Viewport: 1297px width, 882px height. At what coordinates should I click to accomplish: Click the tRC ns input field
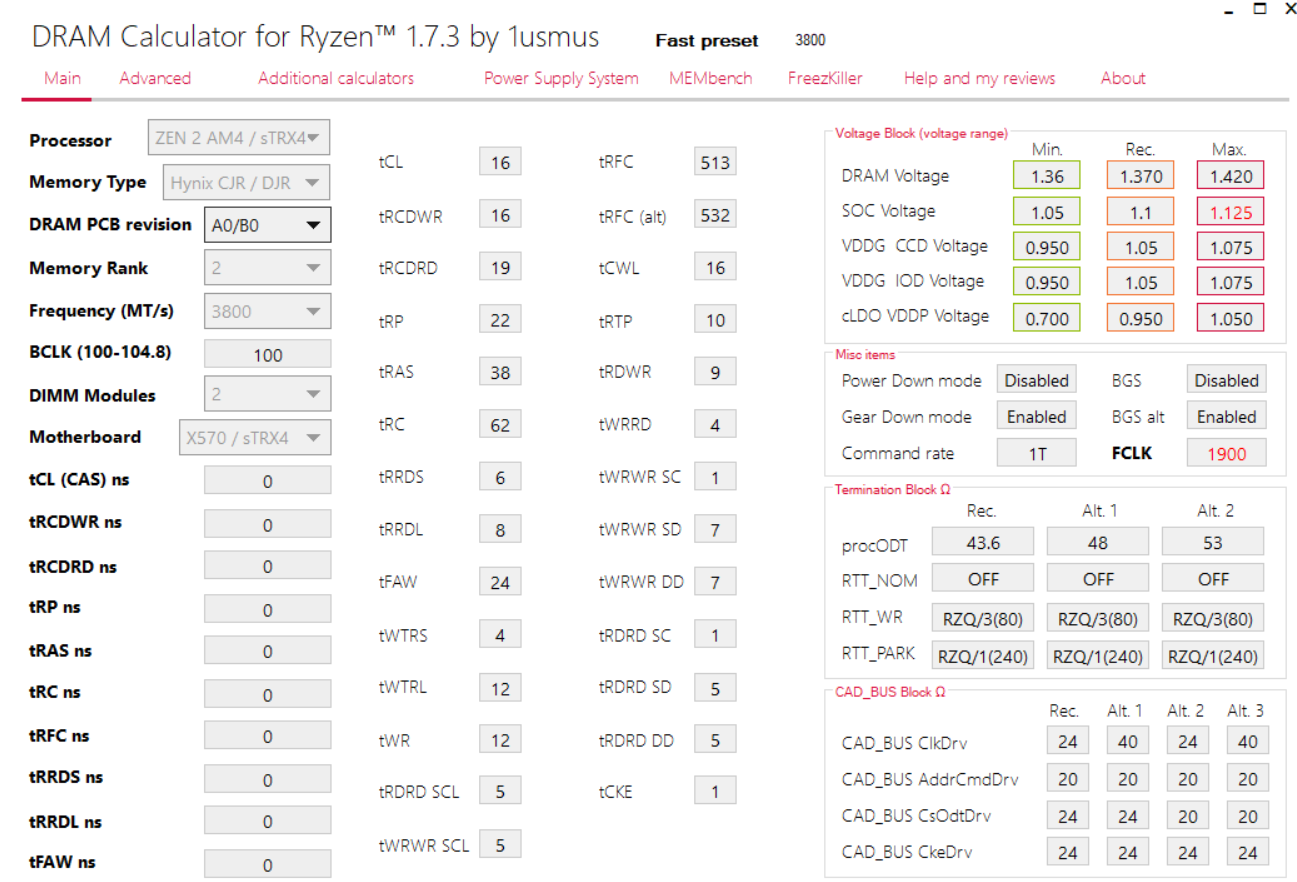[267, 694]
